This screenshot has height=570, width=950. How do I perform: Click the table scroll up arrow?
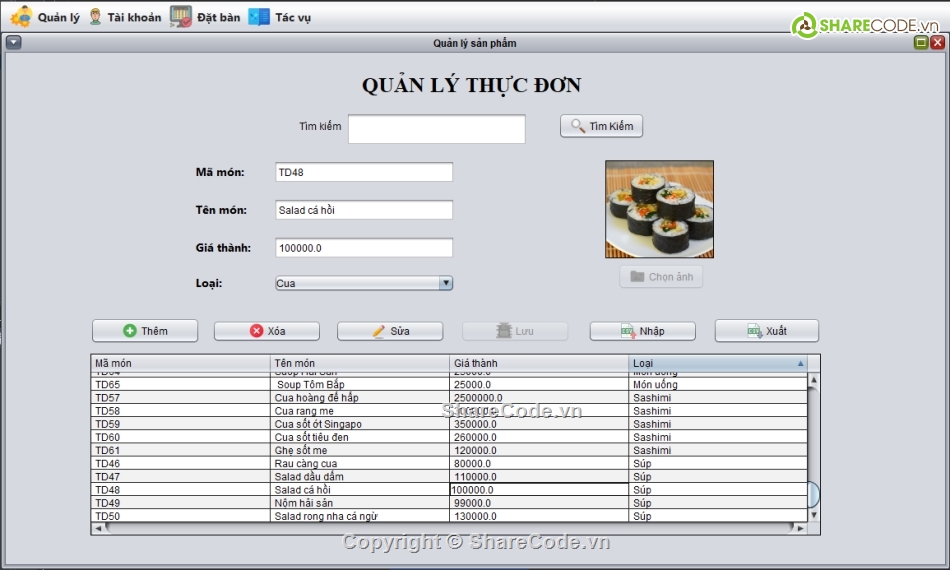[814, 380]
